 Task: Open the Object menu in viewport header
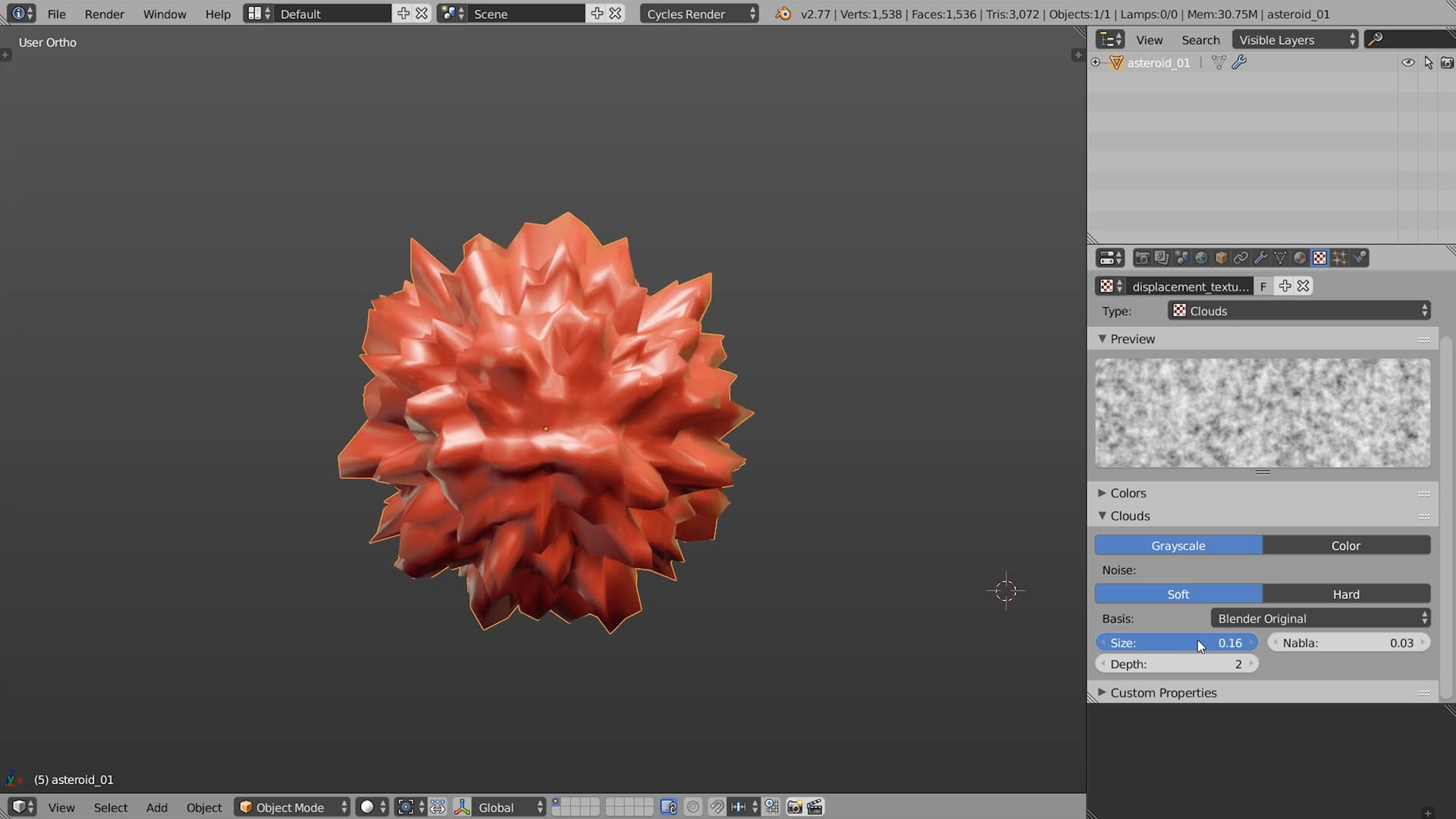coord(204,808)
